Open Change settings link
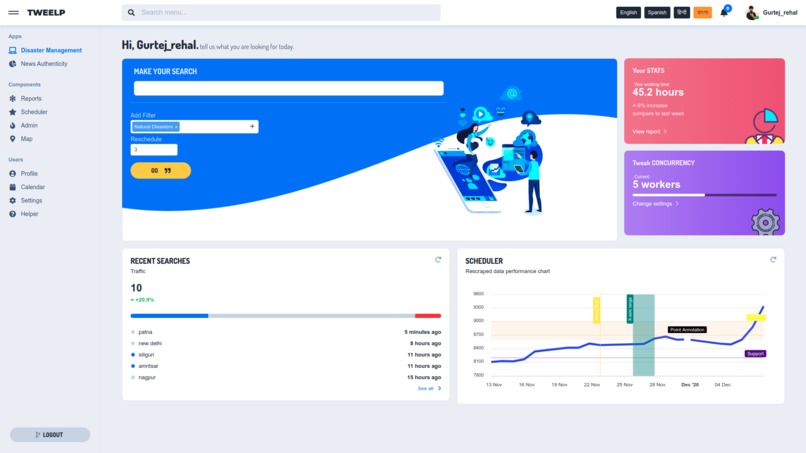806x453 pixels. tap(655, 204)
